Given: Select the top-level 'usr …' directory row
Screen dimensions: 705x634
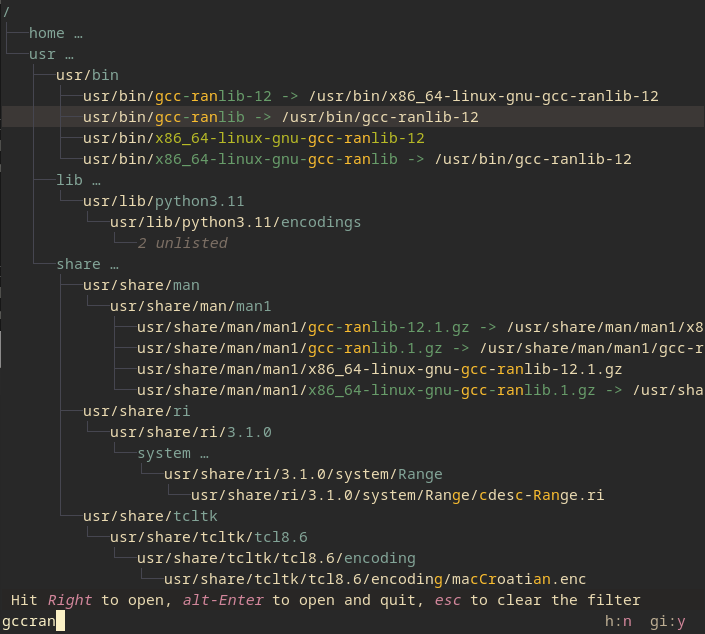Looking at the screenshot, I should pos(51,54).
